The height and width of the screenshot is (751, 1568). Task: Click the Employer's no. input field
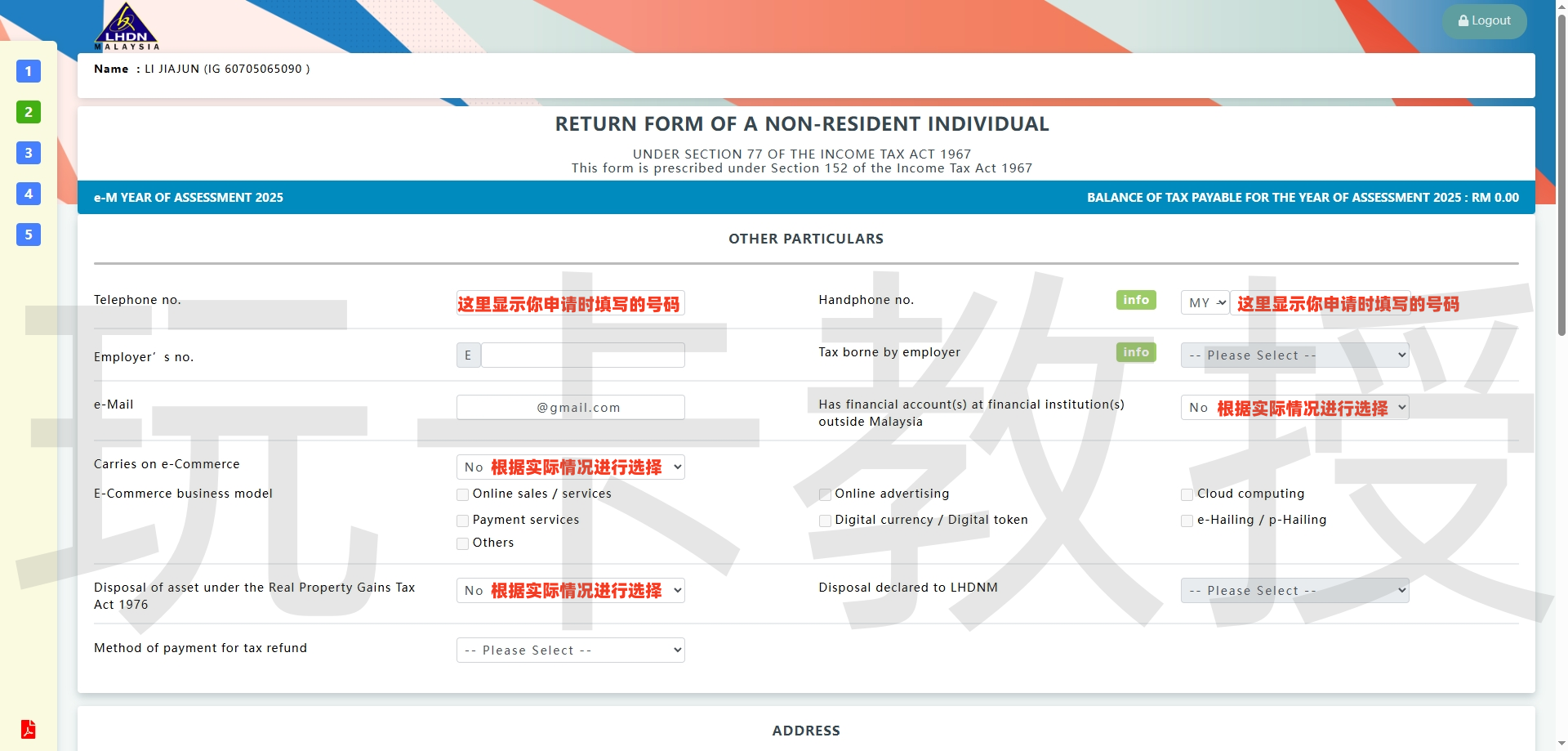[582, 355]
